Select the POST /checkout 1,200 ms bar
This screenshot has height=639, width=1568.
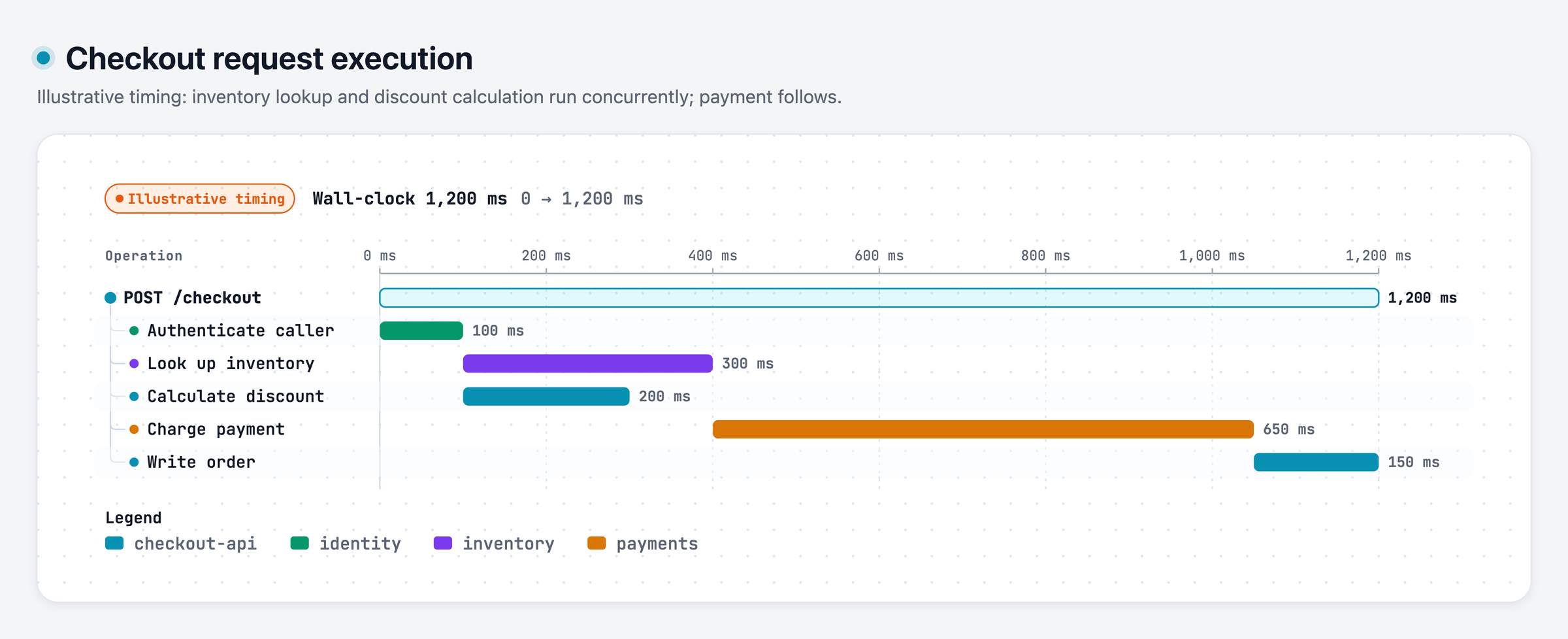click(x=879, y=298)
